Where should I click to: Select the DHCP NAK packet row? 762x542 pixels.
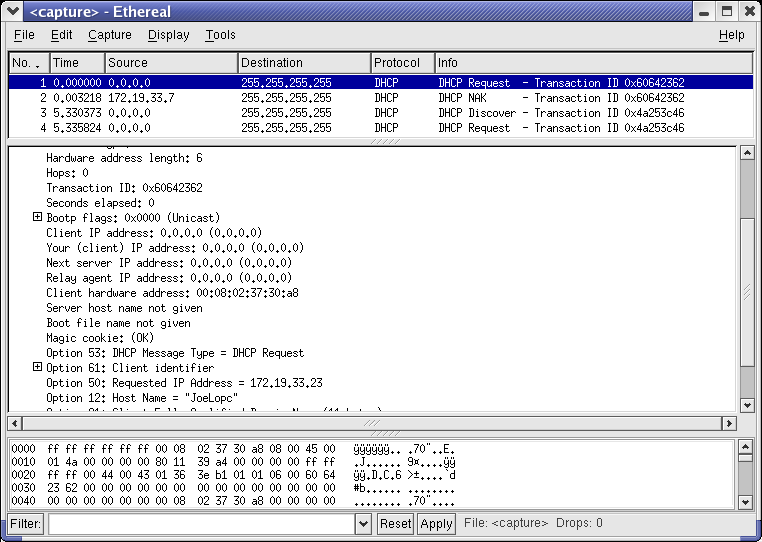pyautogui.click(x=380, y=98)
